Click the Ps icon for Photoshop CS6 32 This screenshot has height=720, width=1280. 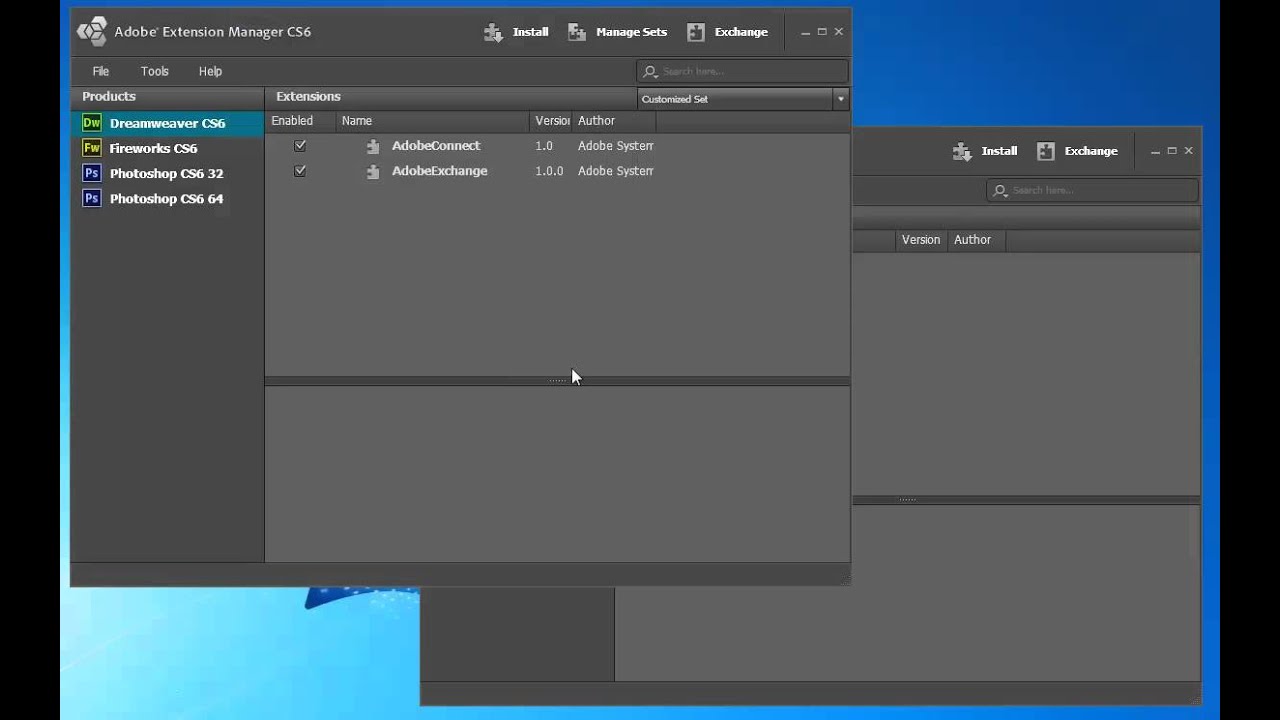coord(92,173)
